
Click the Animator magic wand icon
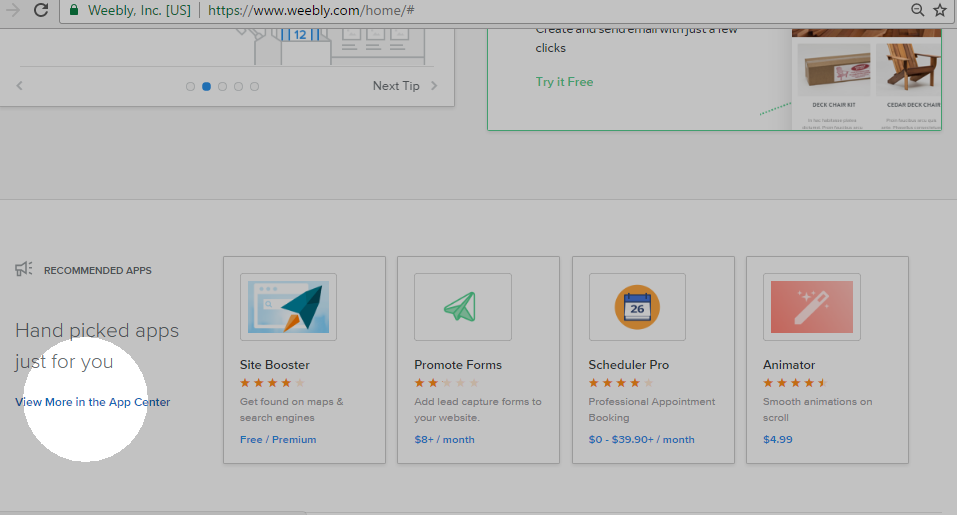click(812, 307)
